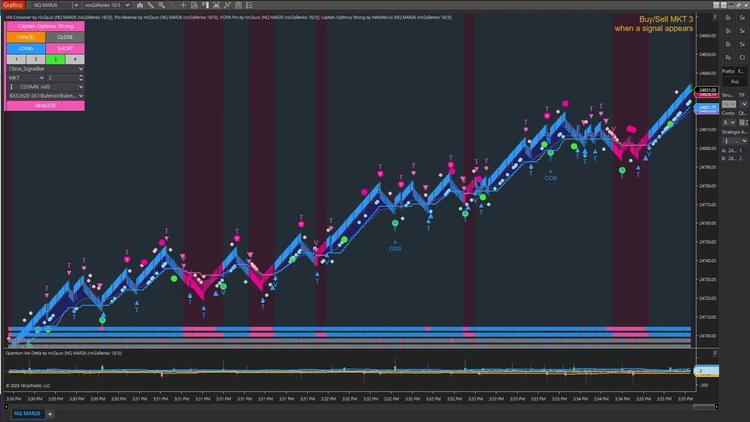Add a new chart tab with plus icon
Screen dimensions: 750x422
(50, 414)
